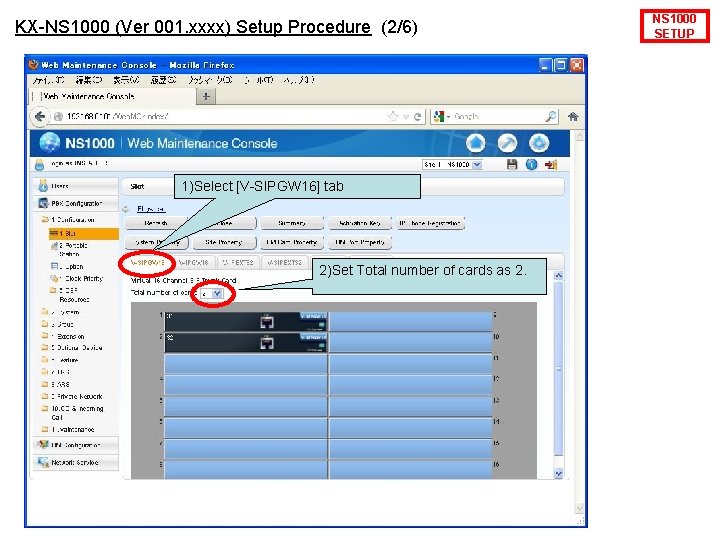
Task: Open PBX Configuration in sidebar
Action: (x=76, y=203)
